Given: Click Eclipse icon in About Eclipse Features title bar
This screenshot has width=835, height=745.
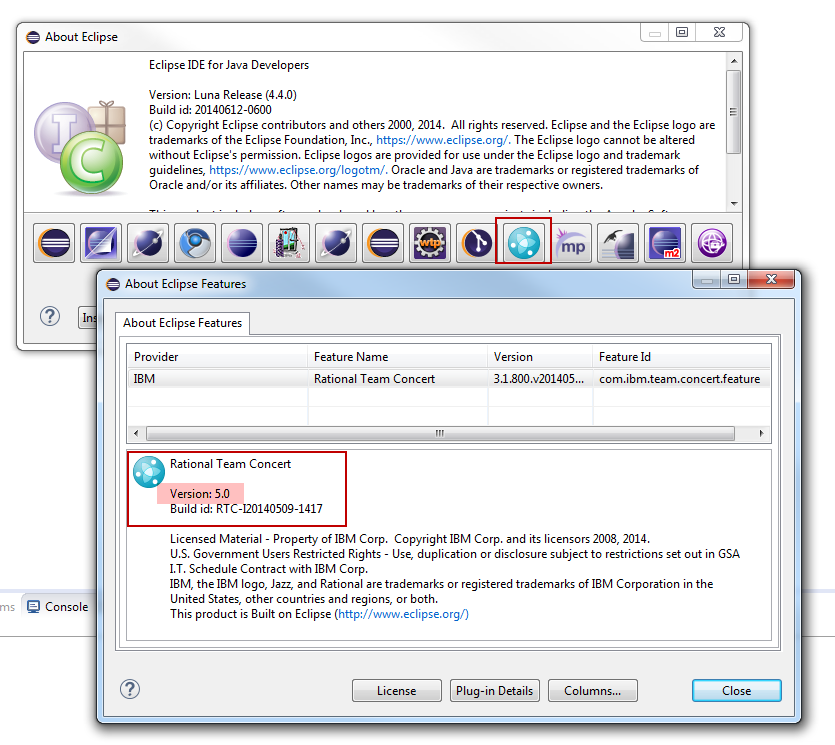Looking at the screenshot, I should coord(113,284).
